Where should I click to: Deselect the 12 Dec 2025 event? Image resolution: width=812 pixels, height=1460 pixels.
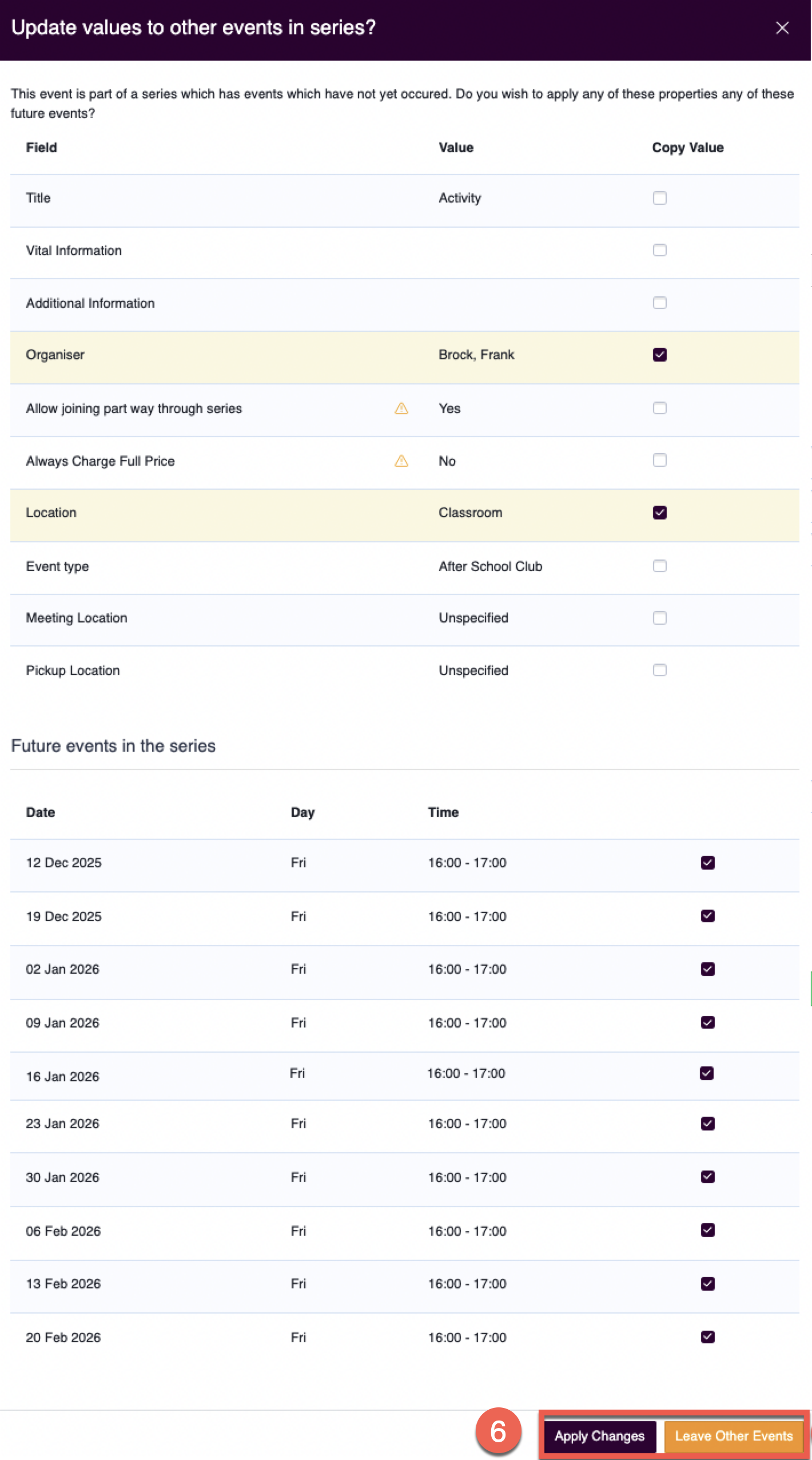(707, 863)
